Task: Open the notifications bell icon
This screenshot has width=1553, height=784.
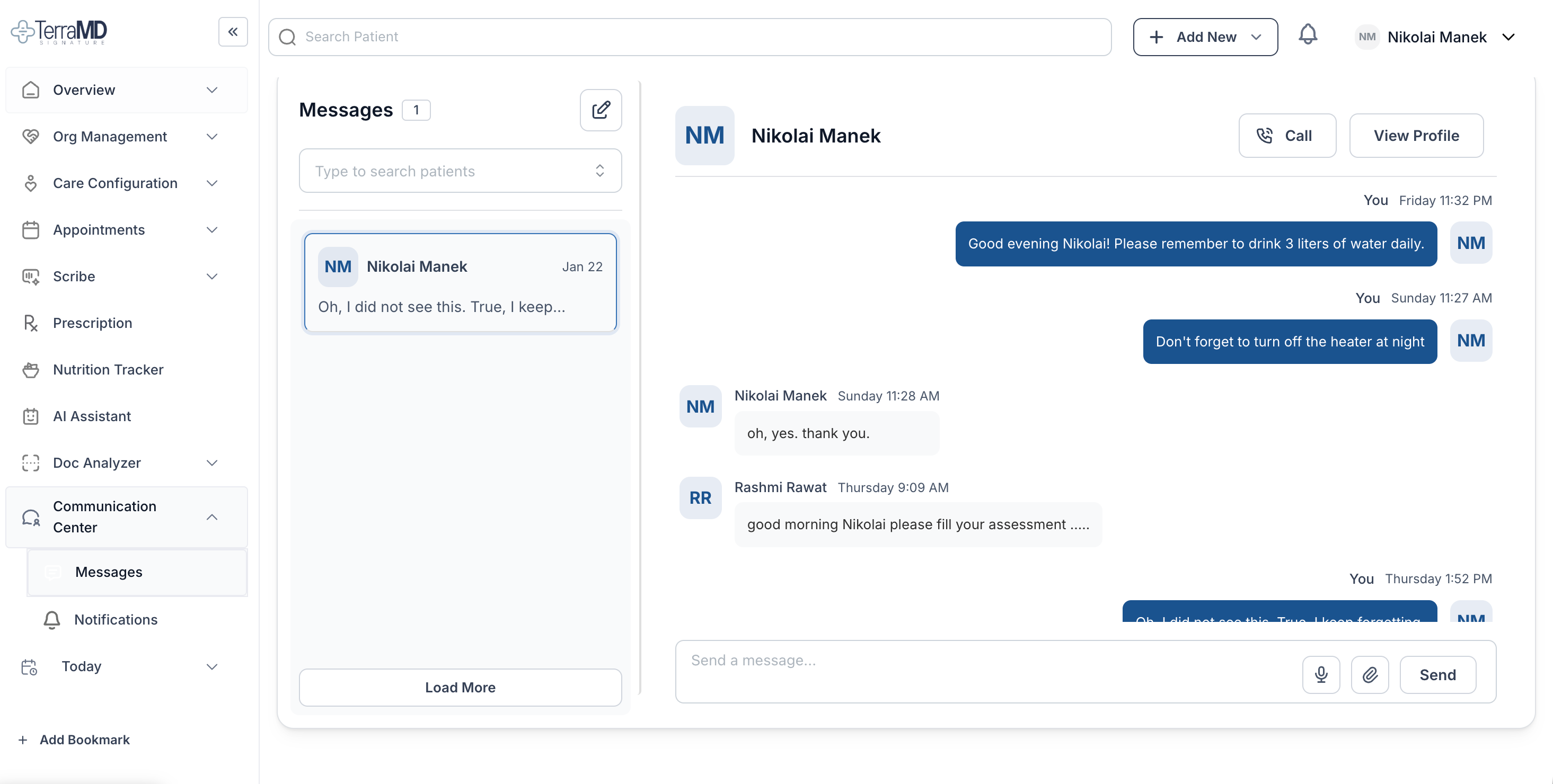Action: (x=1308, y=35)
